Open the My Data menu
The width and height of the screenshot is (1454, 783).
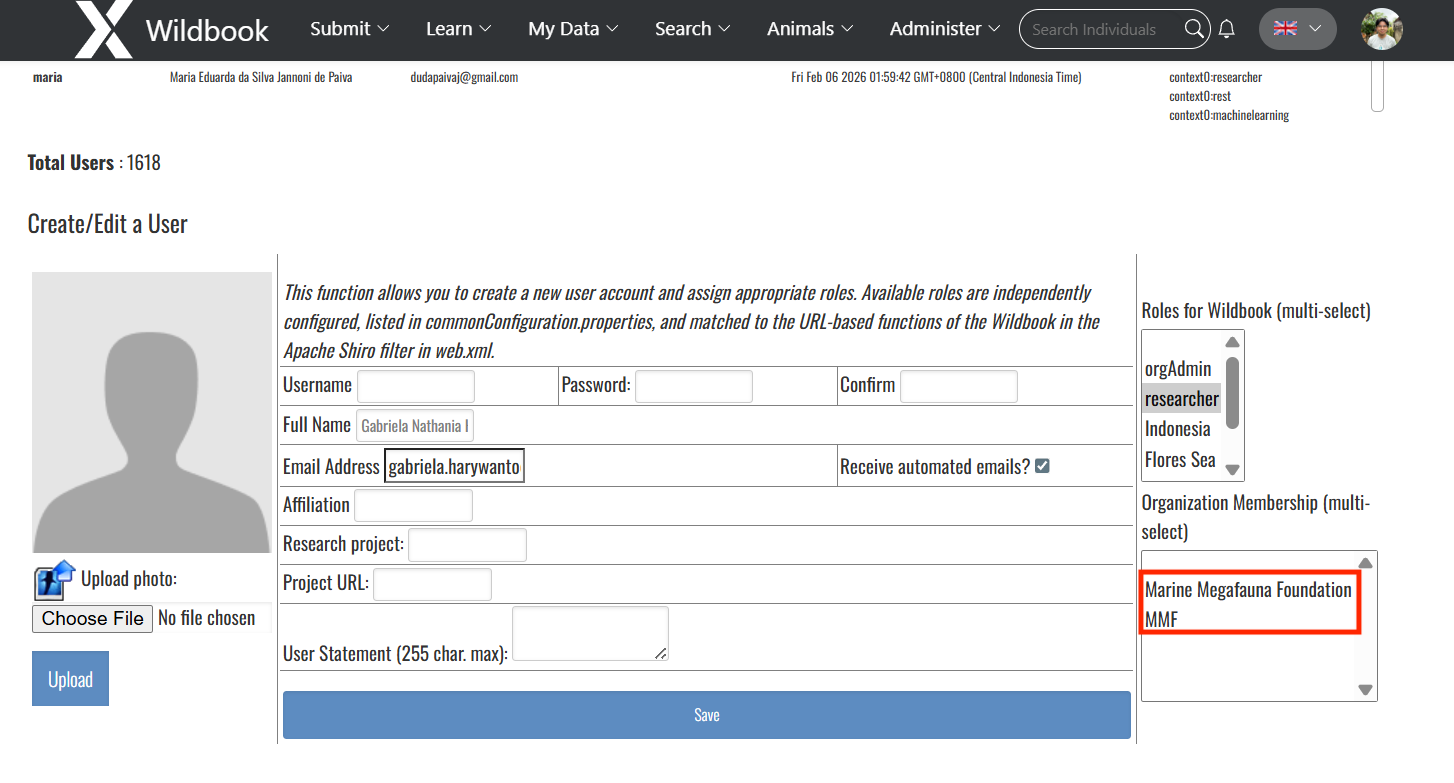click(x=573, y=29)
